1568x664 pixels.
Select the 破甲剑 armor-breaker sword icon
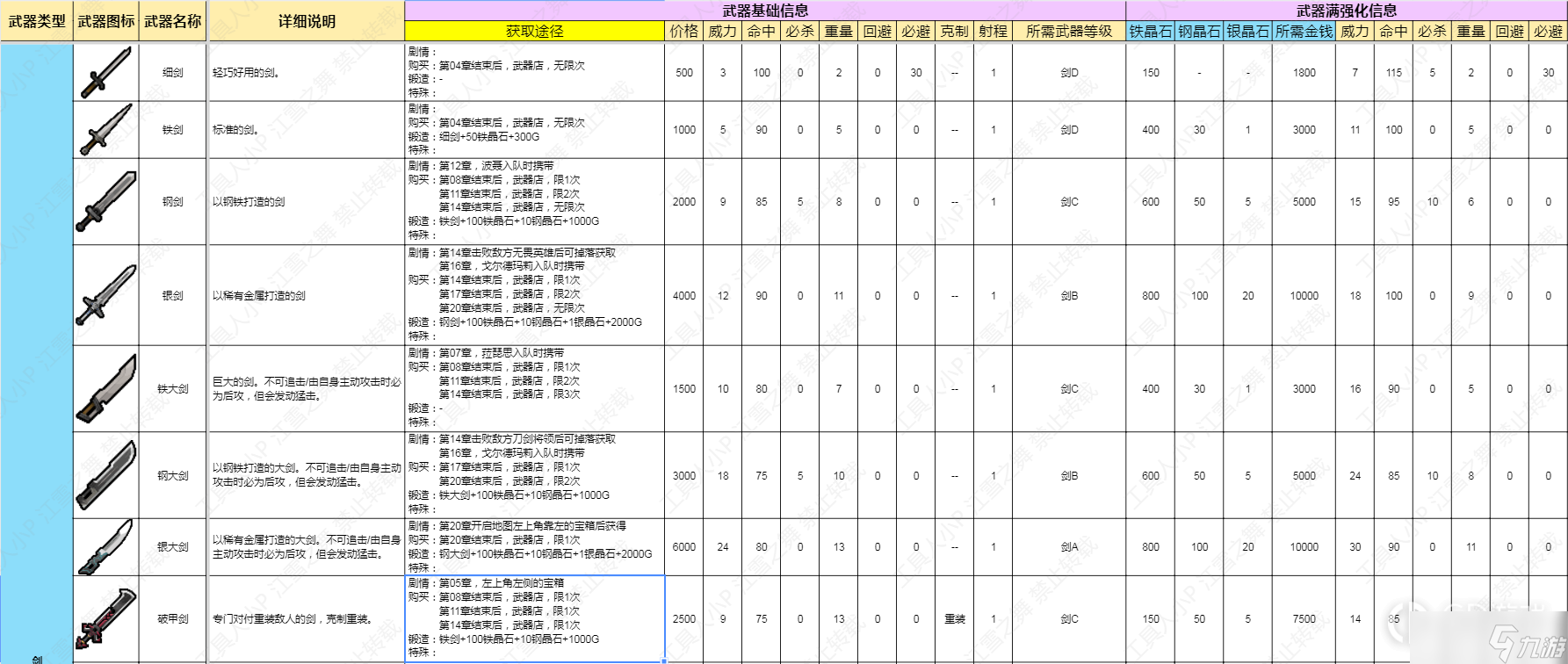[x=106, y=618]
